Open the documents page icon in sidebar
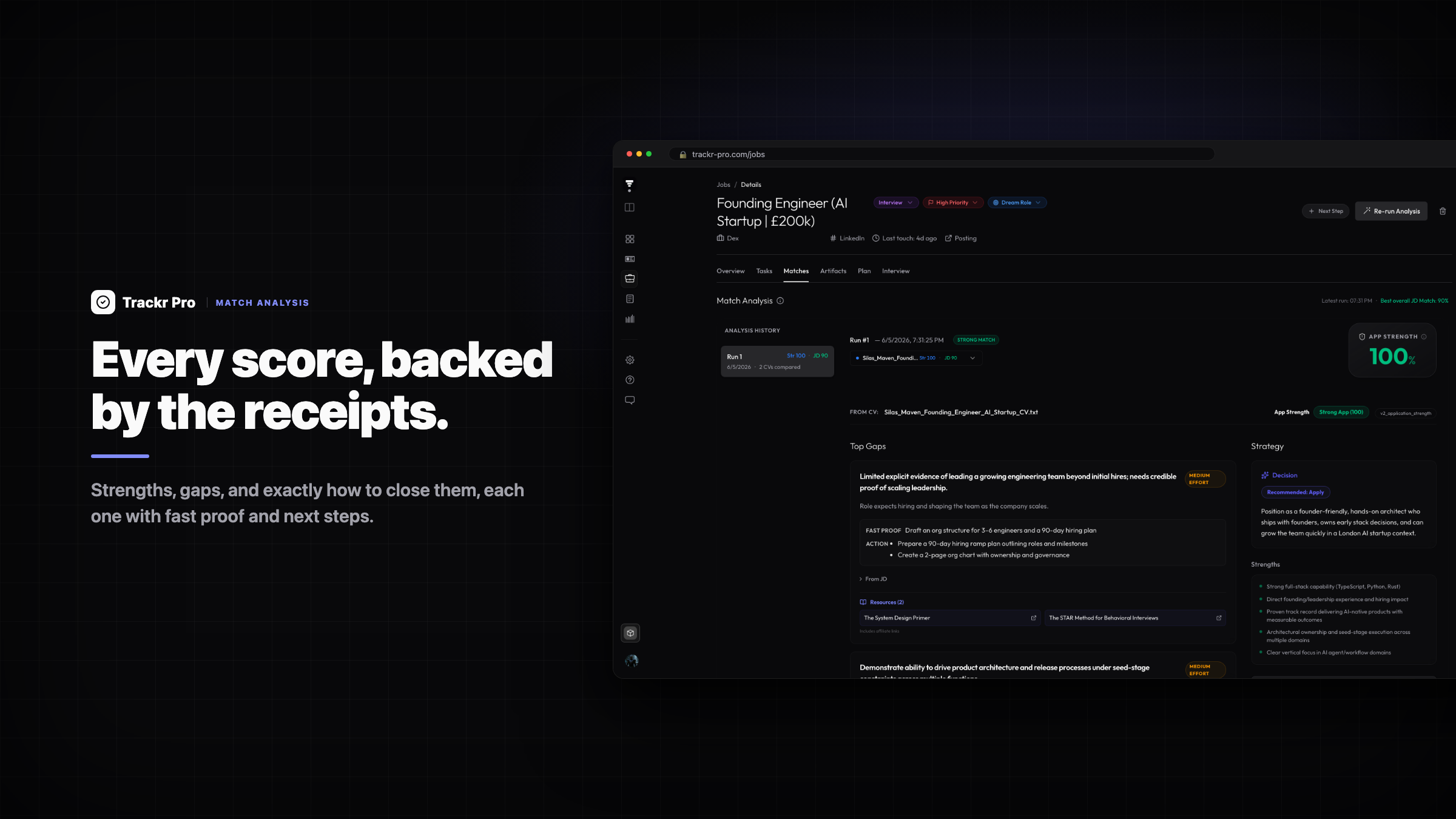Viewport: 1456px width, 819px height. (x=630, y=298)
